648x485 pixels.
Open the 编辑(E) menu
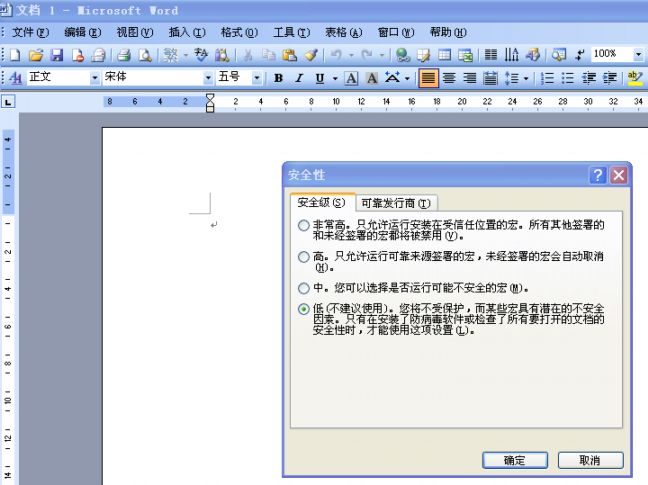click(x=83, y=32)
